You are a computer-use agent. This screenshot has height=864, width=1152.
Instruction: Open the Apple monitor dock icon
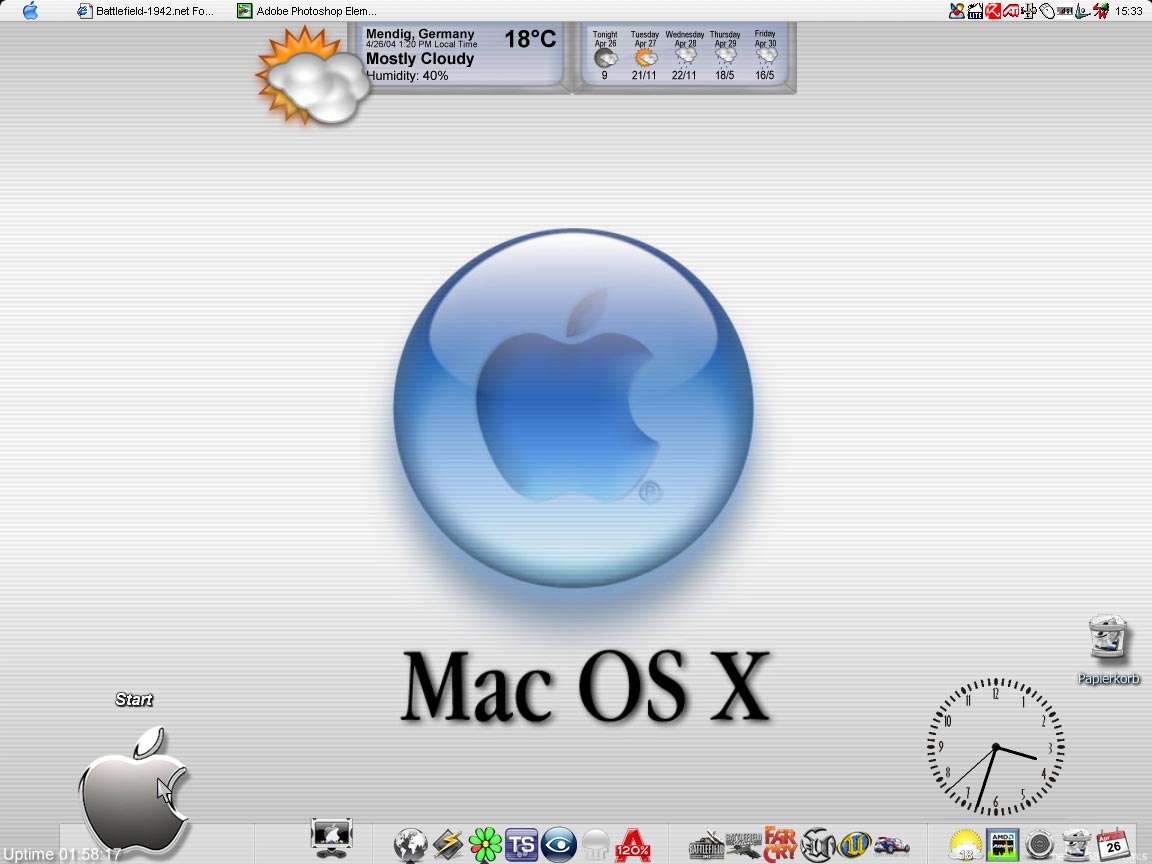tap(331, 838)
